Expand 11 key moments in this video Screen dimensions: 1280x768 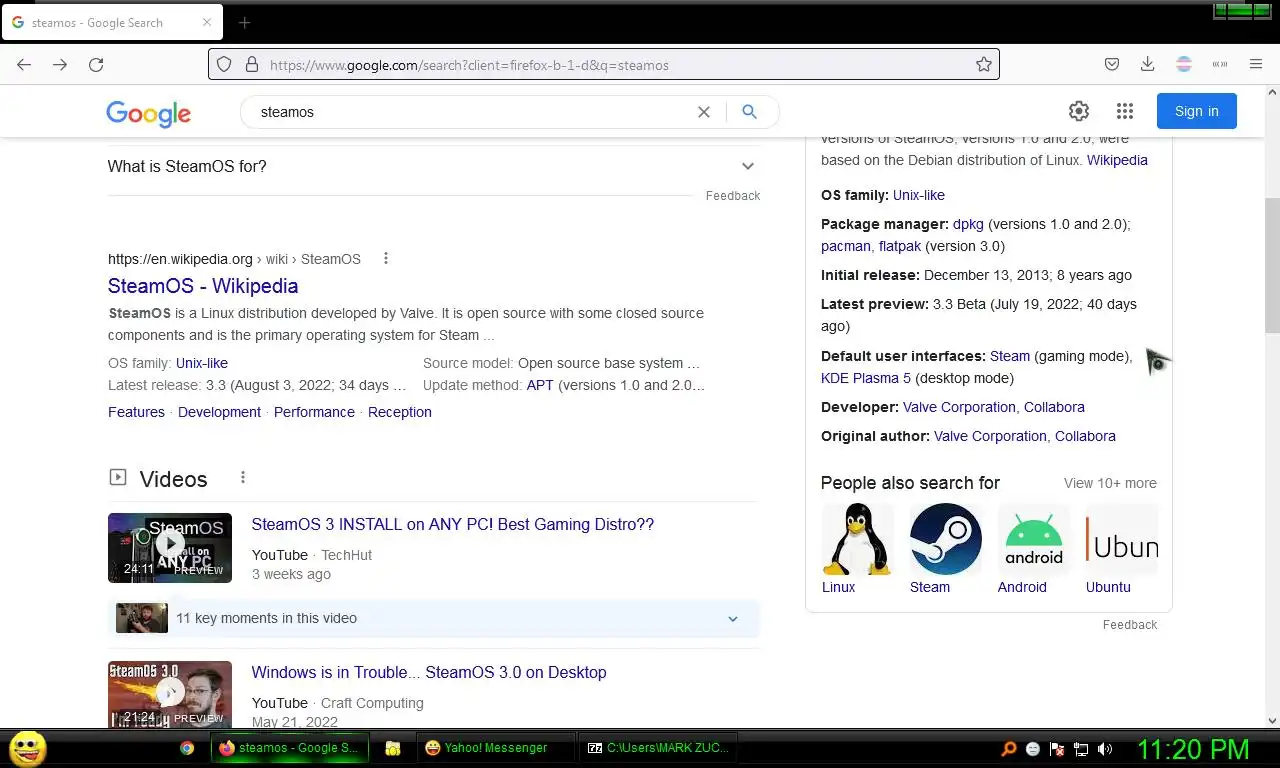point(434,618)
